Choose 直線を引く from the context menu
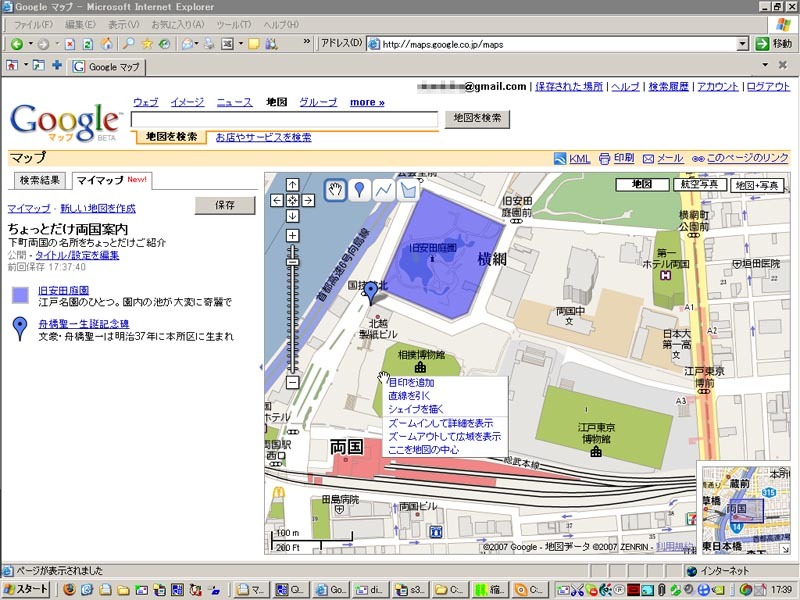The width and height of the screenshot is (800, 600). click(409, 396)
